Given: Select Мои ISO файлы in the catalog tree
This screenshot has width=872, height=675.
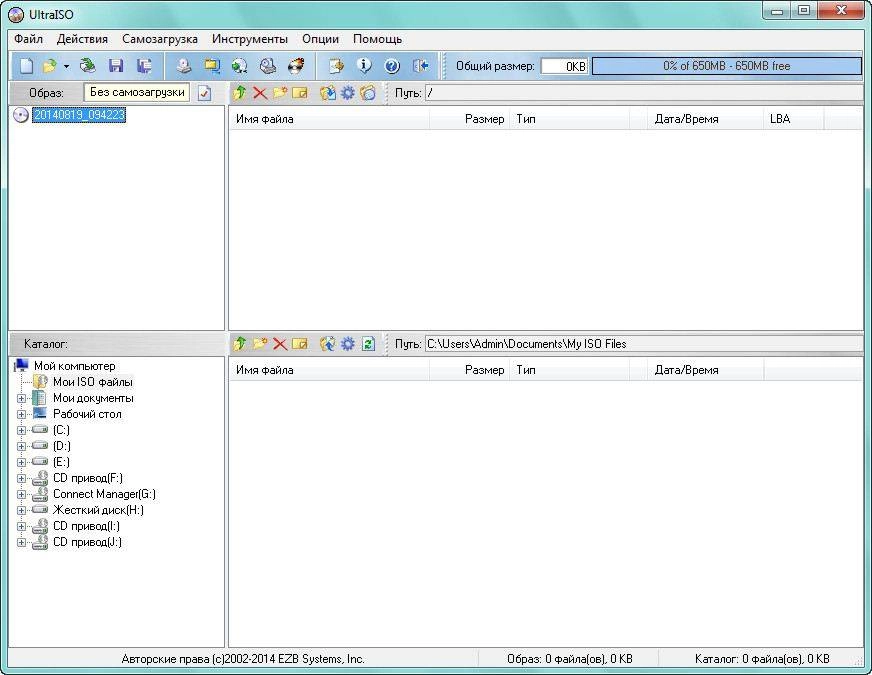Looking at the screenshot, I should tap(92, 382).
